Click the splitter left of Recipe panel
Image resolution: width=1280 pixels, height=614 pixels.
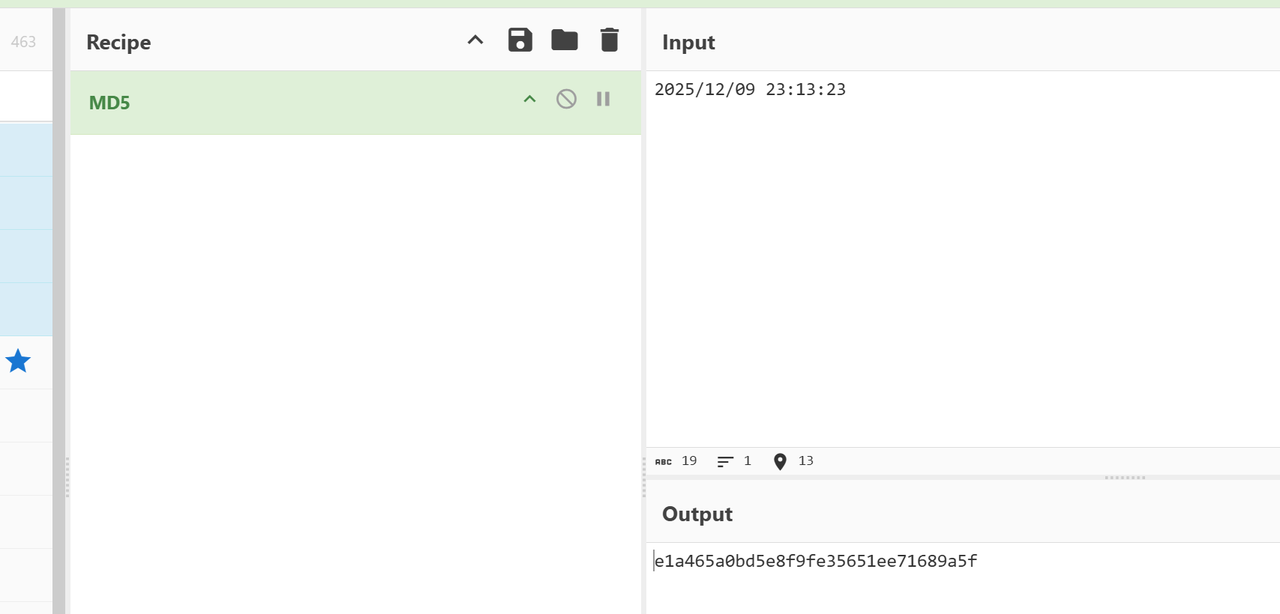pos(66,476)
